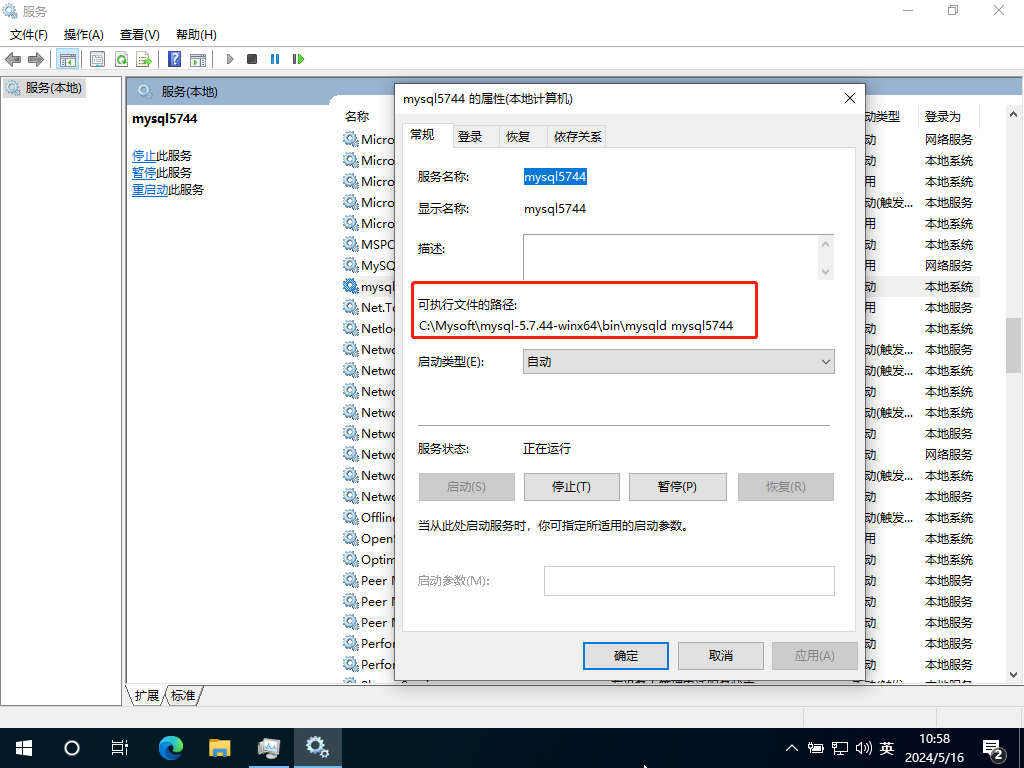
Task: Toggle the console tree pane icon
Action: tap(68, 59)
